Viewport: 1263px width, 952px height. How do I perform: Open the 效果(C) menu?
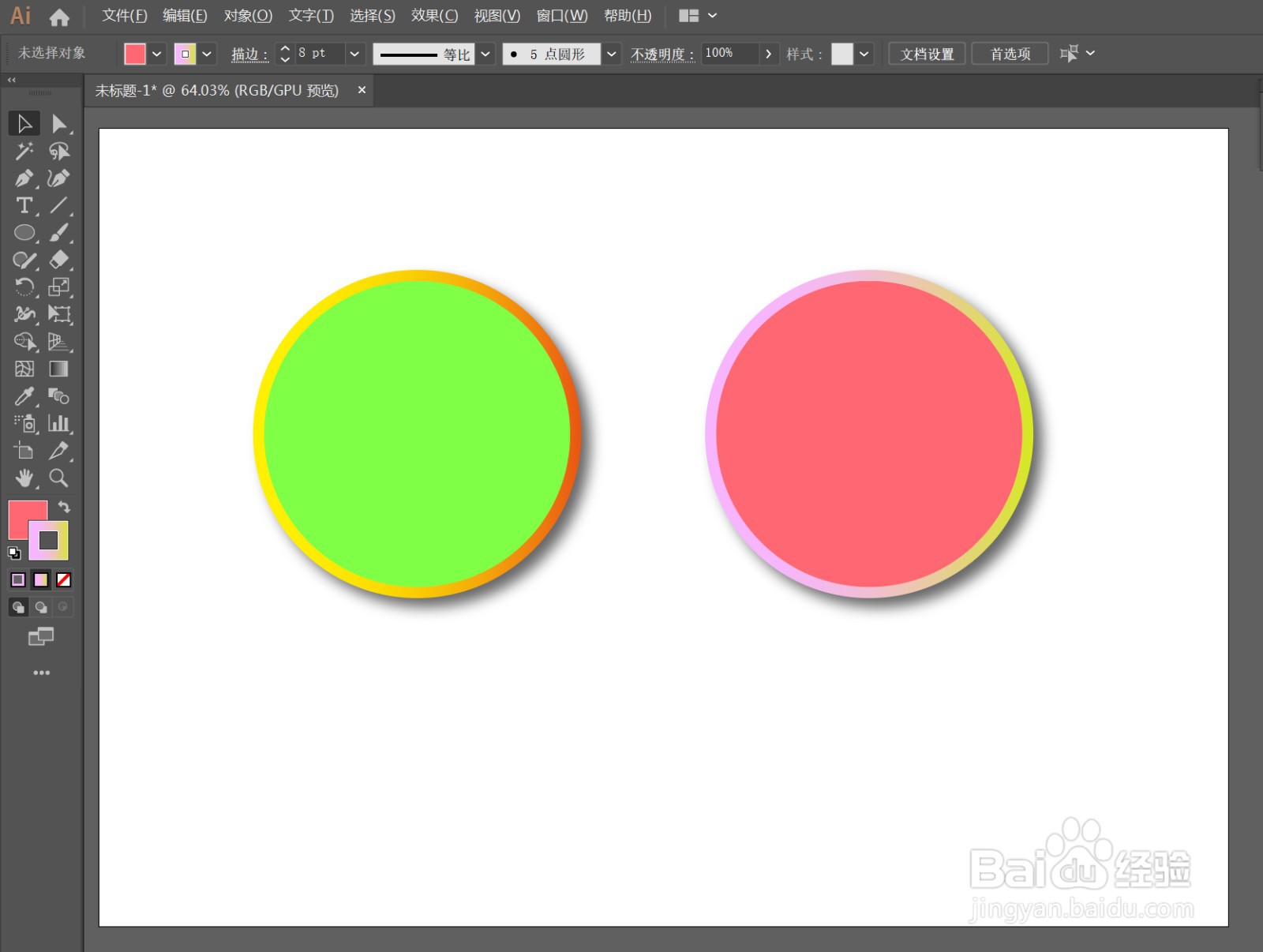pyautogui.click(x=434, y=16)
